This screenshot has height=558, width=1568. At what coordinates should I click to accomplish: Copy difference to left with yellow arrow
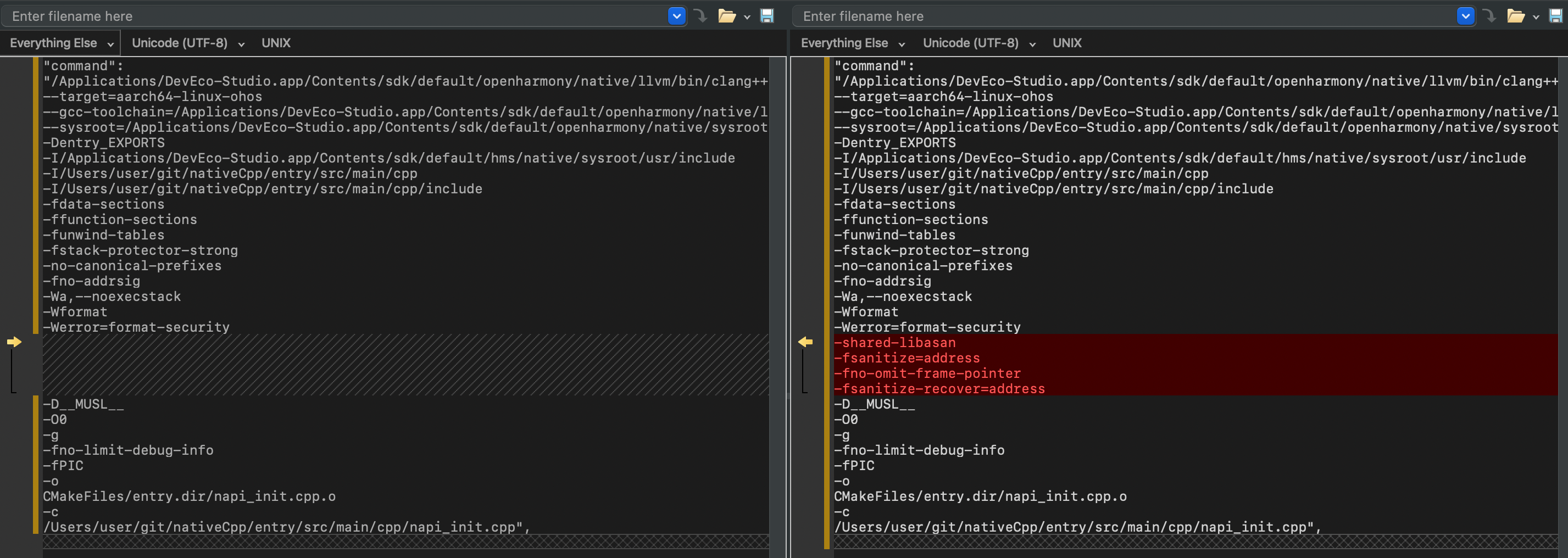point(805,342)
